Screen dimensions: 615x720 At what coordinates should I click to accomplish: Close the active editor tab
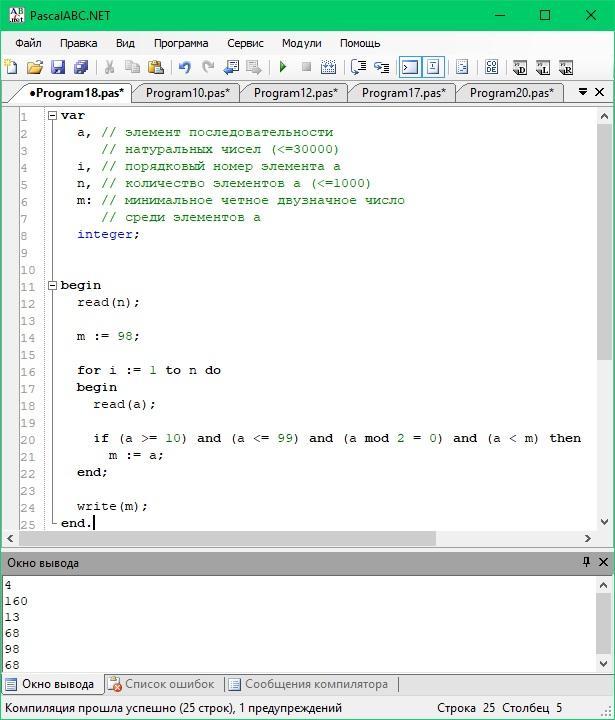(x=599, y=92)
